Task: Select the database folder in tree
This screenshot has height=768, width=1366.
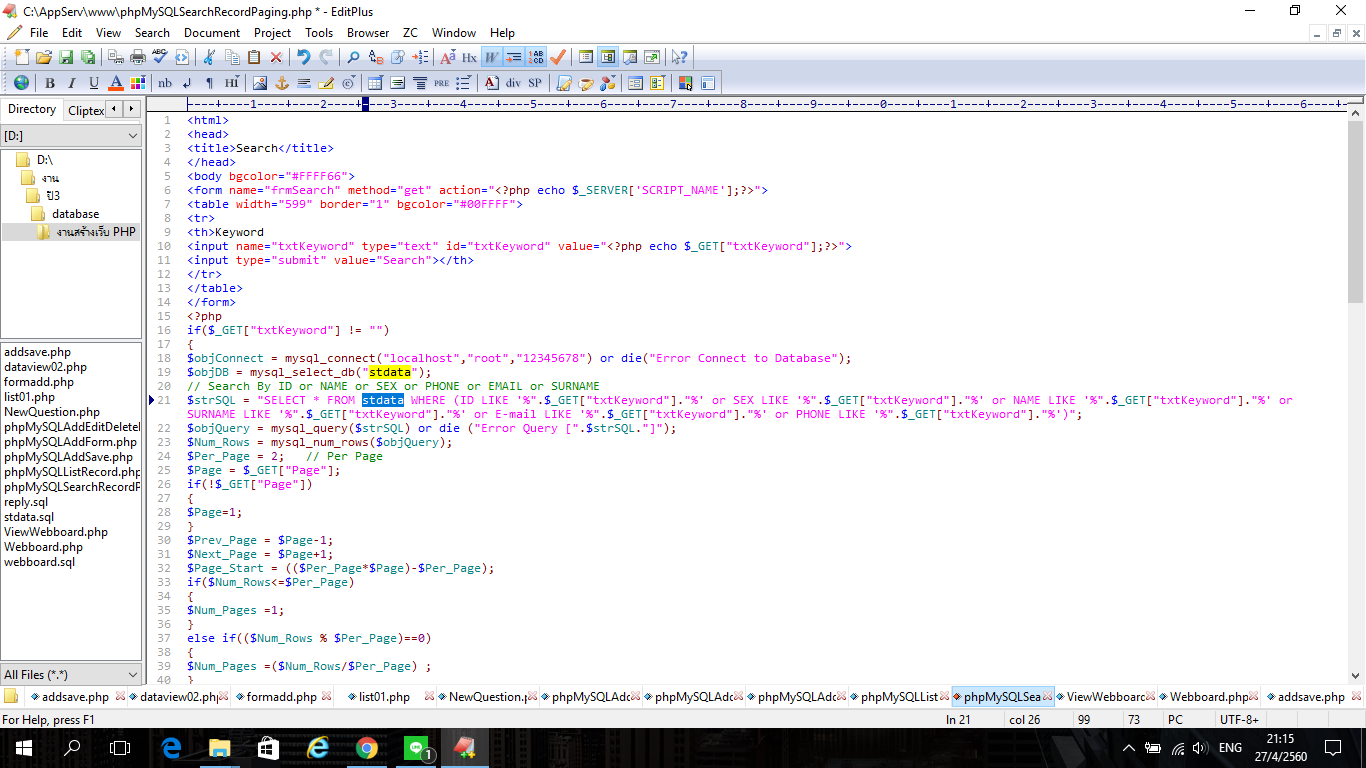Action: (76, 214)
